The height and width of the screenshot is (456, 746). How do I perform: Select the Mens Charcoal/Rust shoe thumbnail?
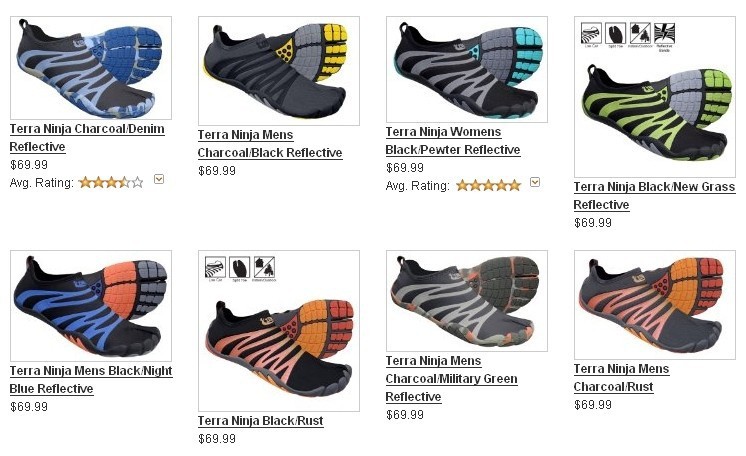[655, 305]
